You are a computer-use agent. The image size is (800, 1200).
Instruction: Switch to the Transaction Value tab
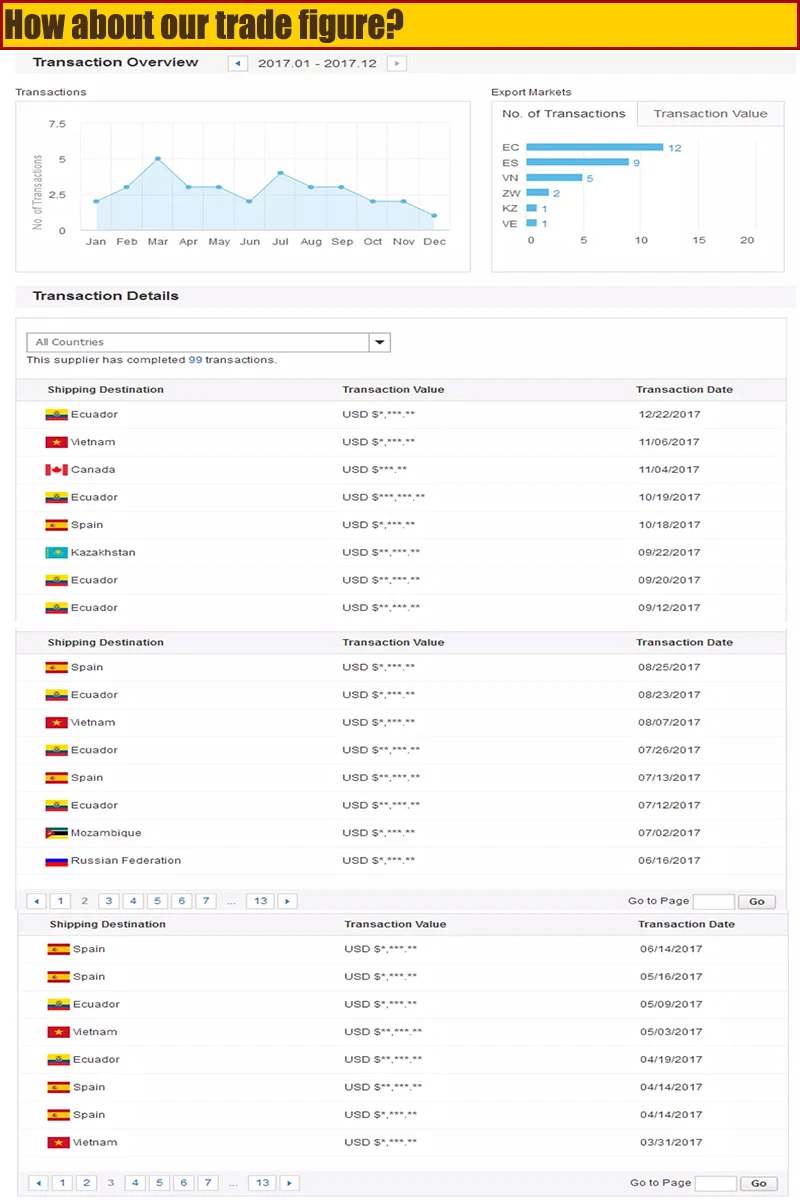pos(710,114)
